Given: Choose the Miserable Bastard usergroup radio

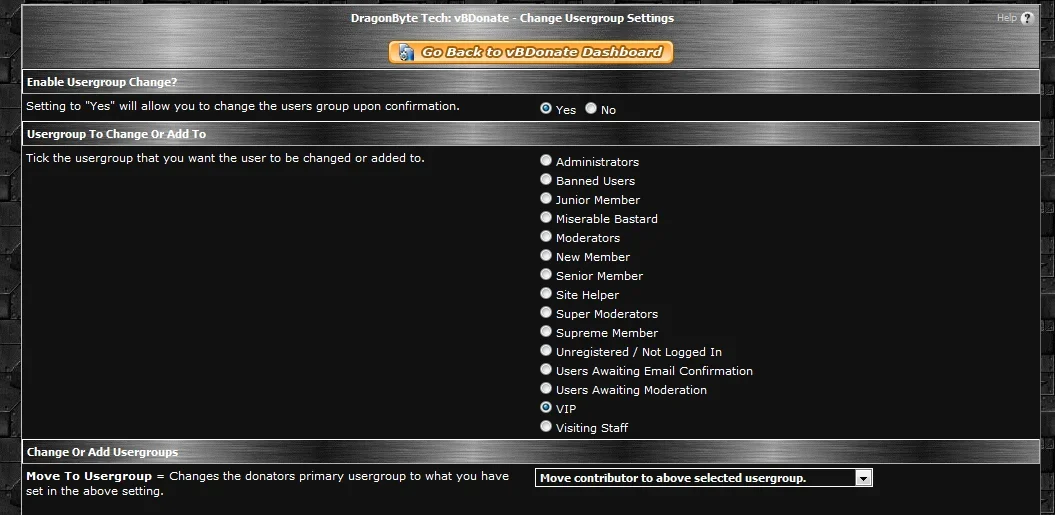Looking at the screenshot, I should 546,217.
